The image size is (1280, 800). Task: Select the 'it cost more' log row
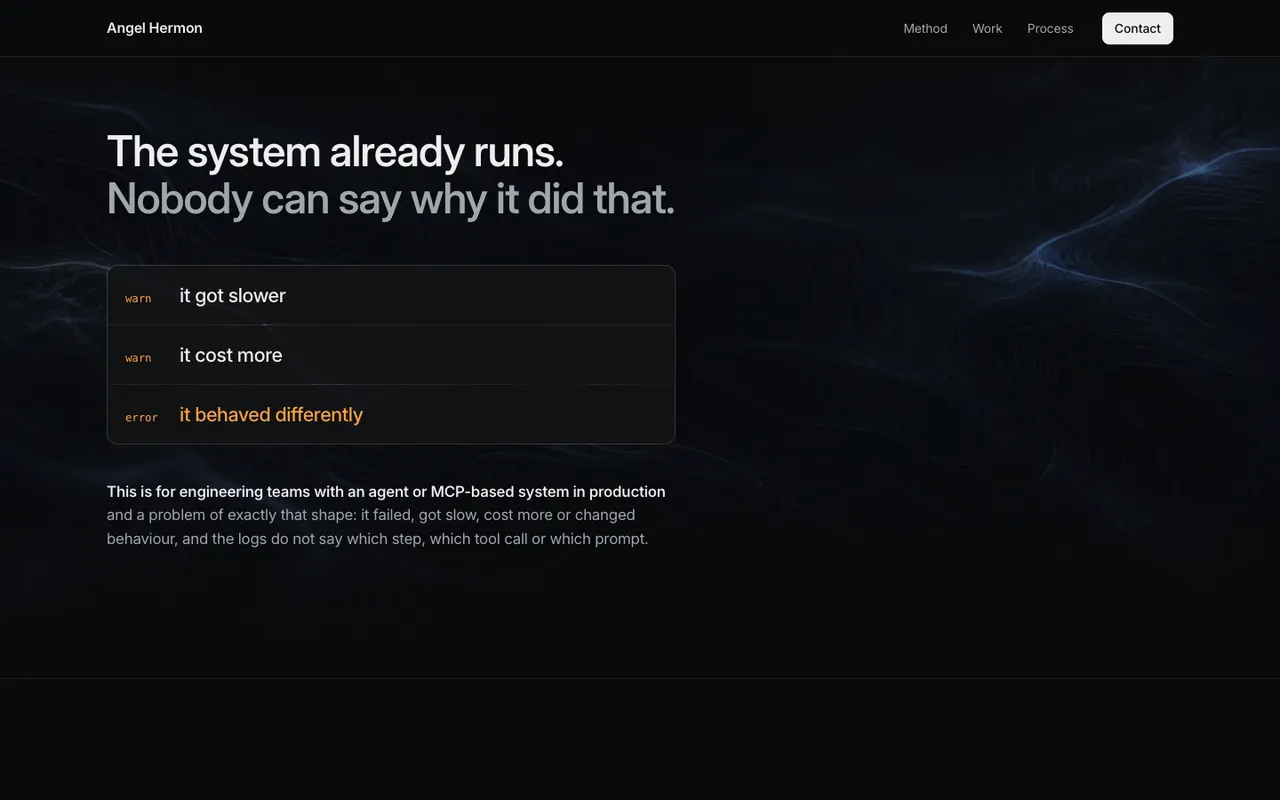pyautogui.click(x=391, y=355)
